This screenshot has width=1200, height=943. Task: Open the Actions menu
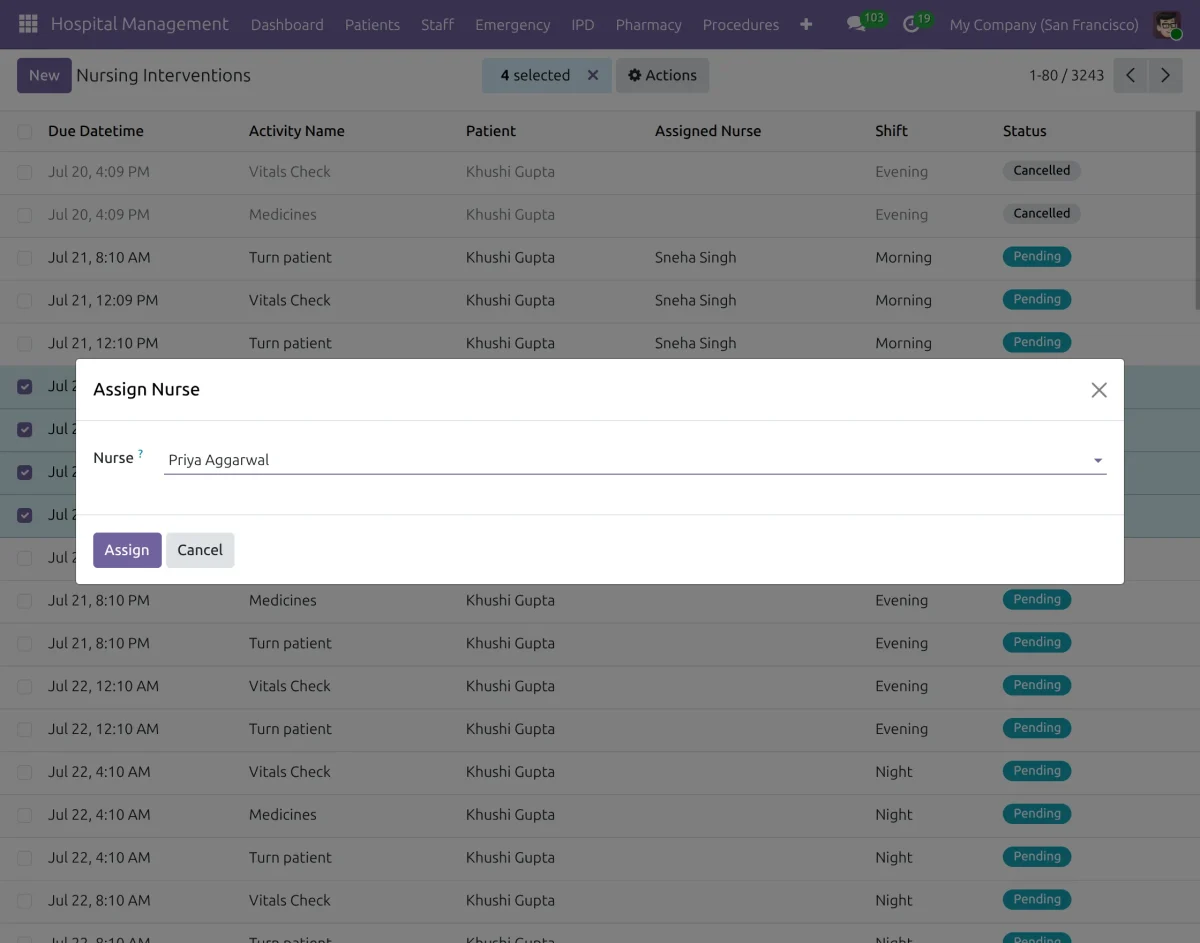point(662,75)
